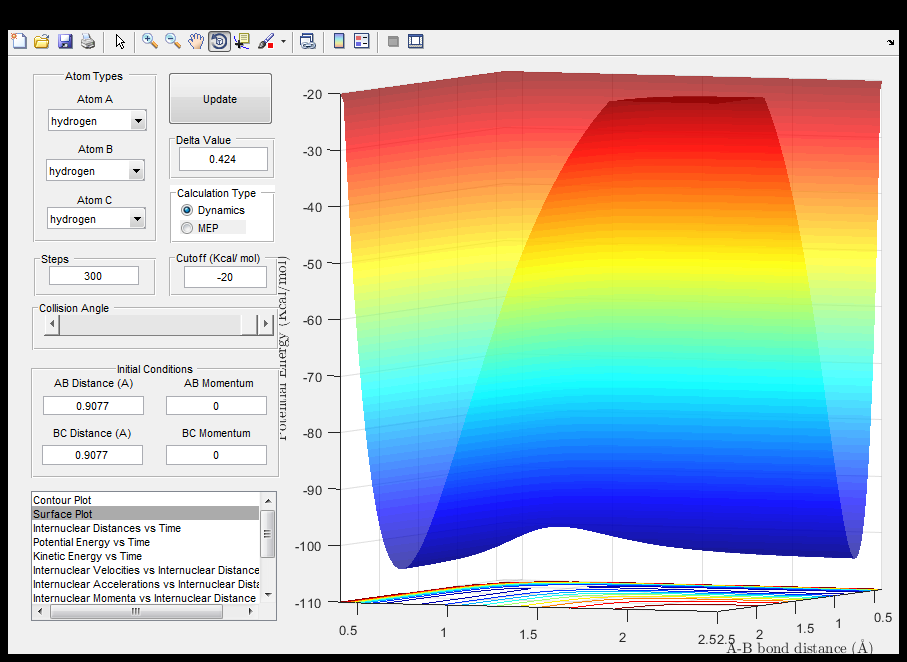Click the Open File folder icon
The width and height of the screenshot is (907, 662).
42,41
